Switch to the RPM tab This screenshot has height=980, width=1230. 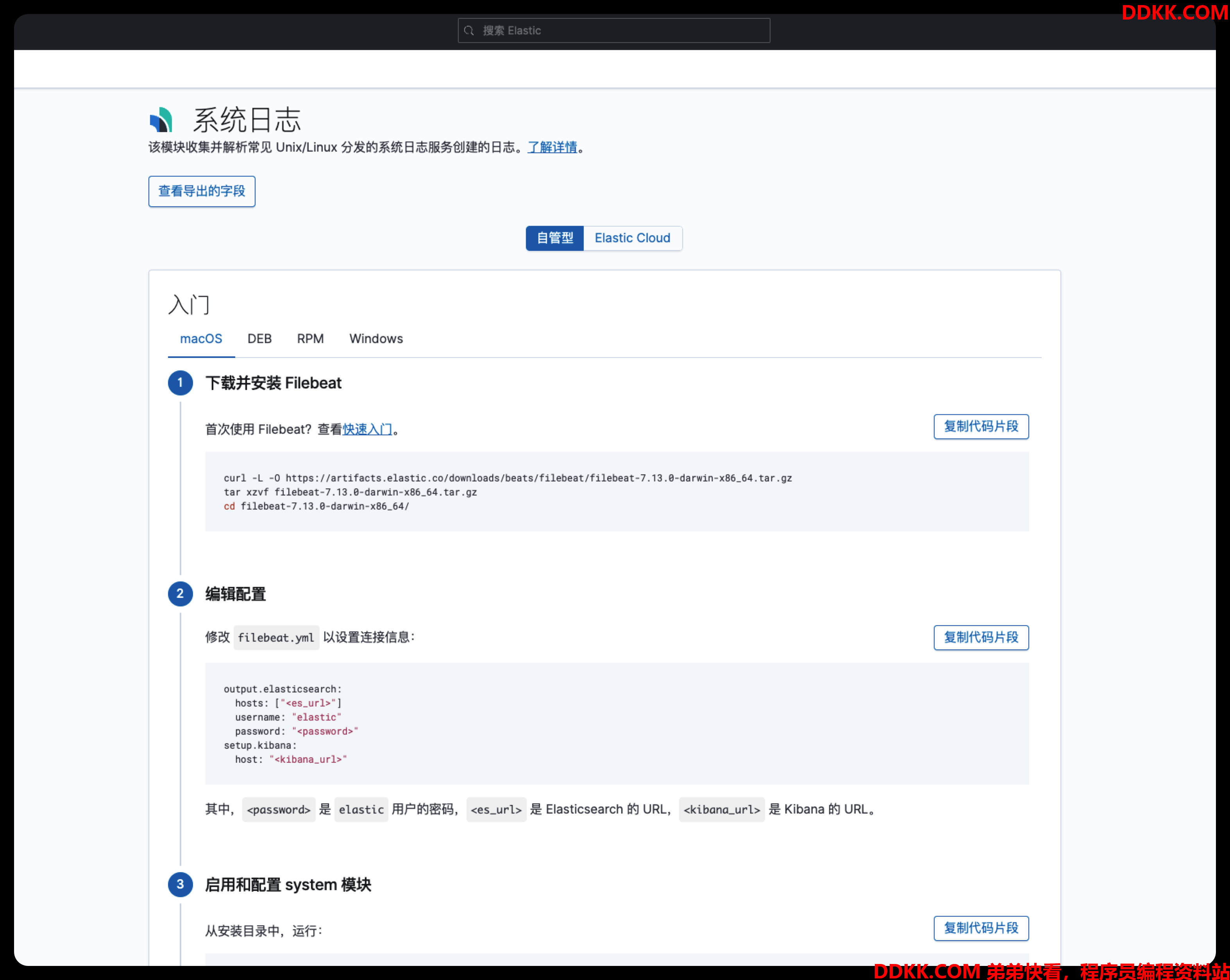click(310, 339)
